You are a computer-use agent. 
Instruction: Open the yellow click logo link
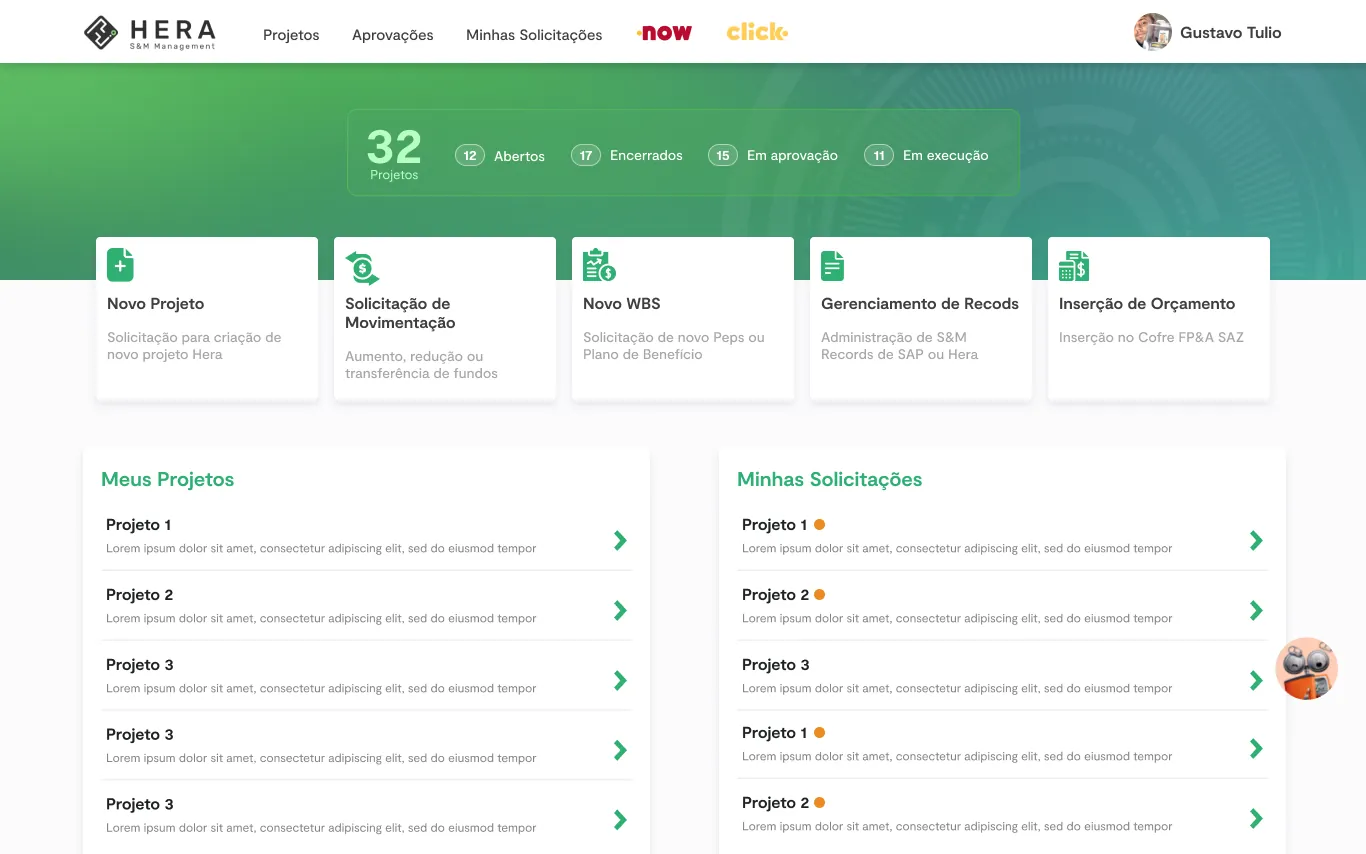(757, 33)
